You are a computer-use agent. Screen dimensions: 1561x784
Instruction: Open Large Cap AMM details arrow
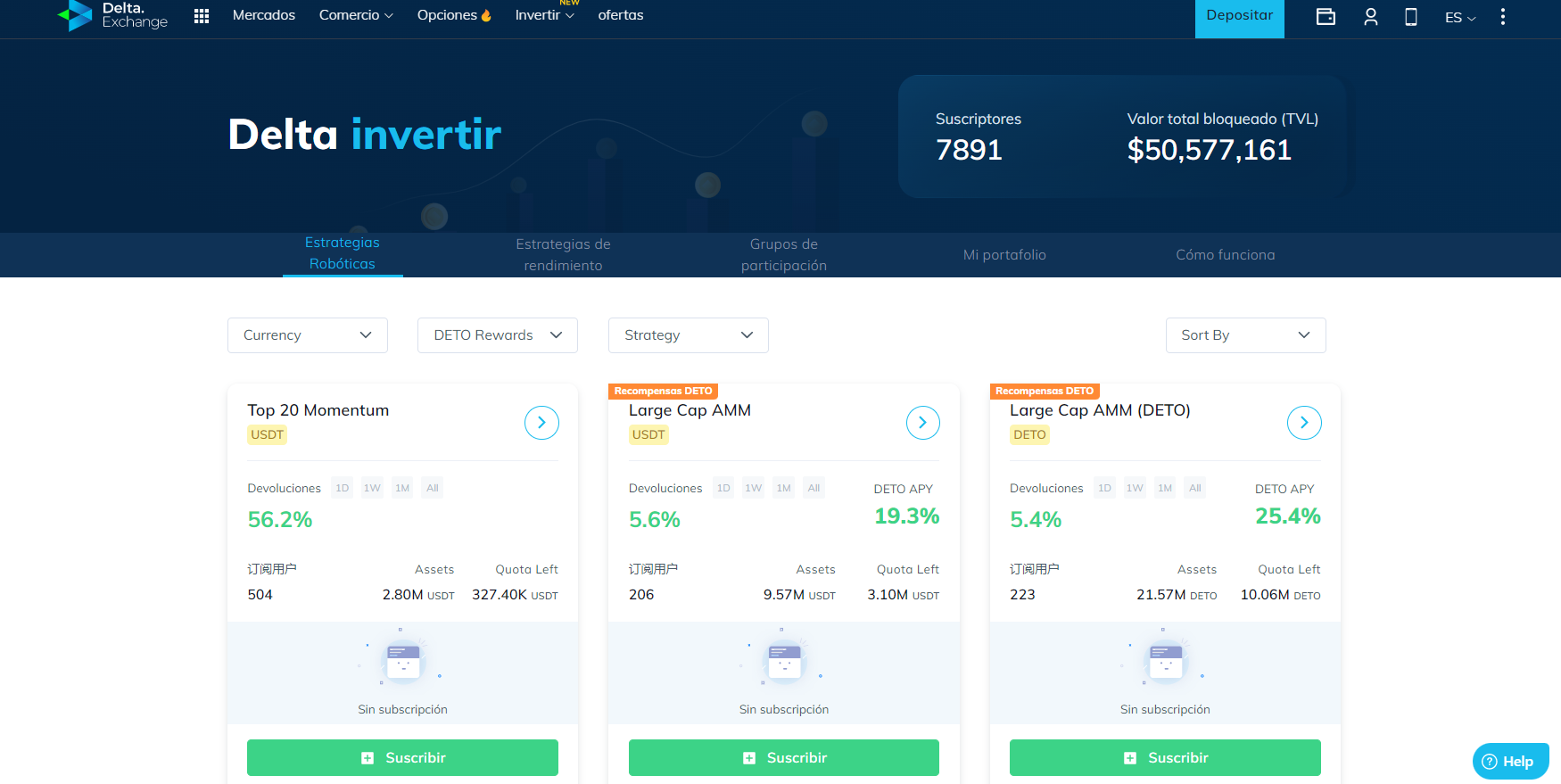(923, 423)
